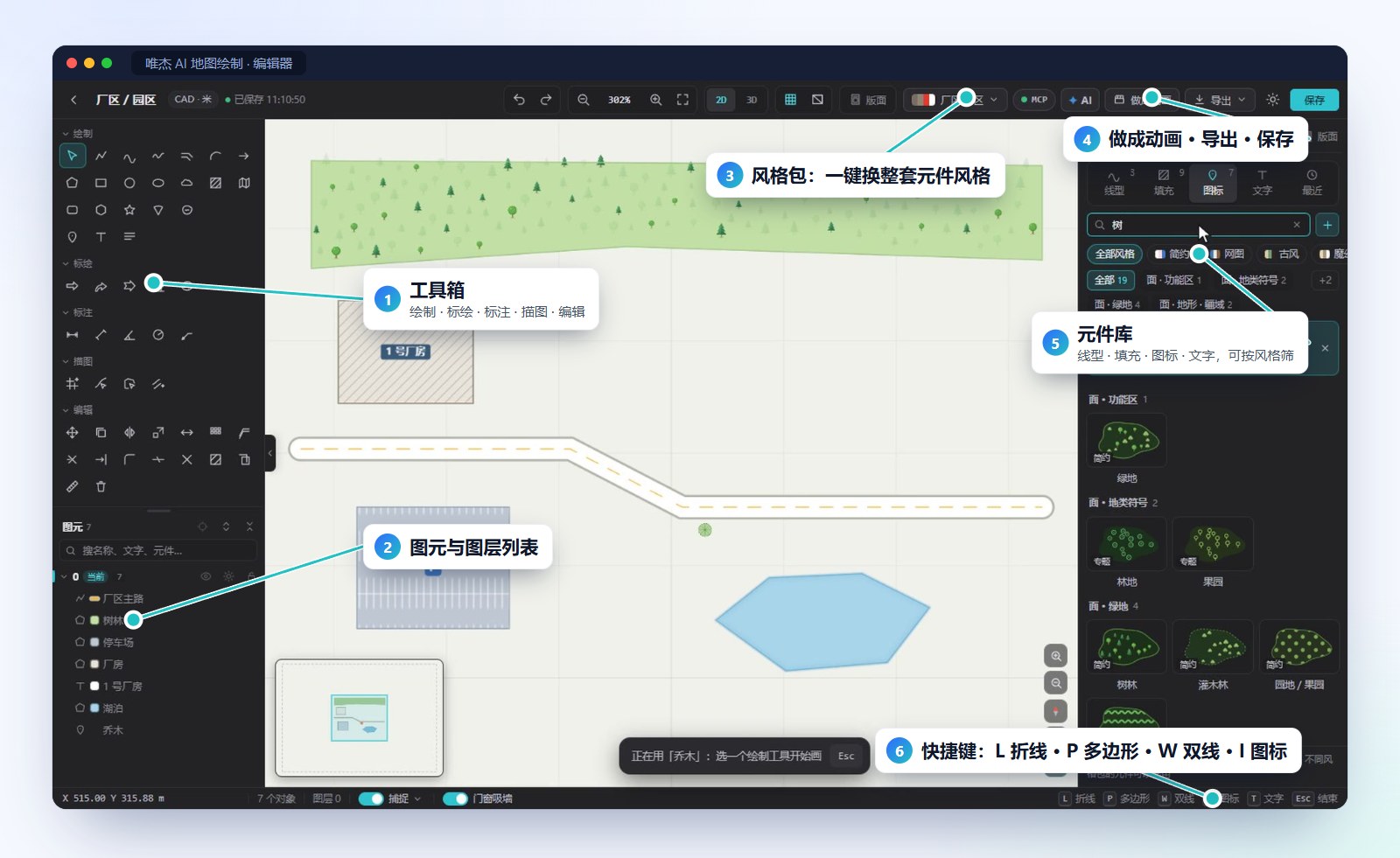Image resolution: width=1400 pixels, height=858 pixels.
Task: Select the linear dimension annotation tool
Action: tap(73, 335)
